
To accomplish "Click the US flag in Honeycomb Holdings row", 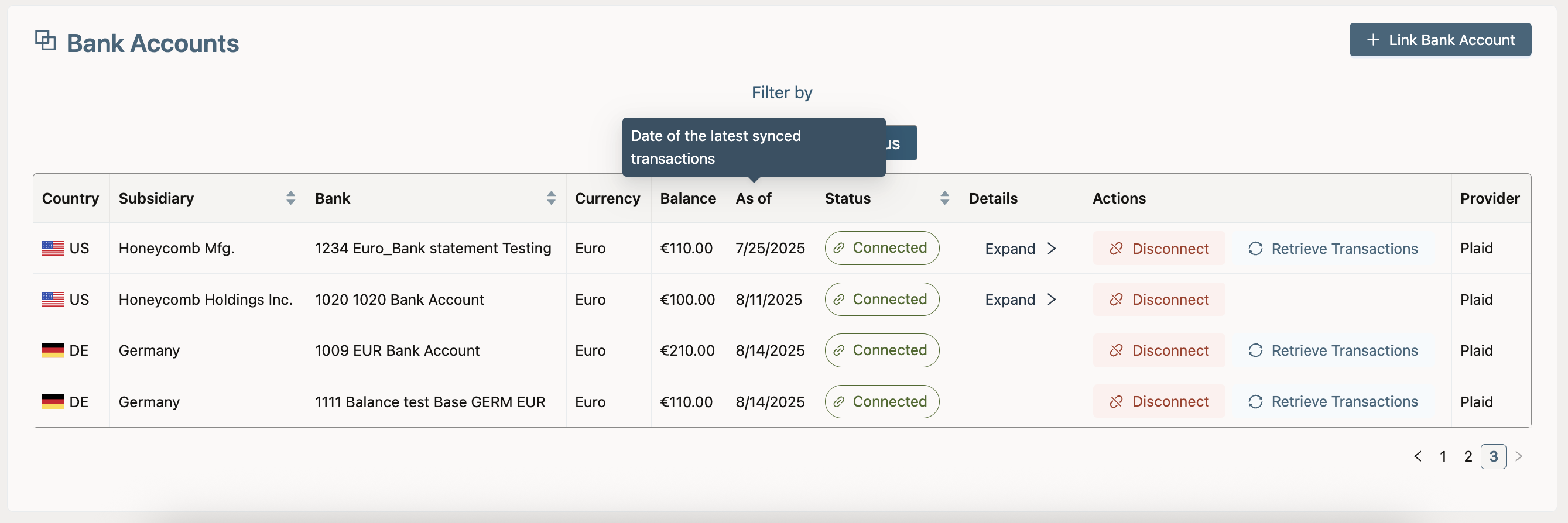I will pyautogui.click(x=53, y=299).
